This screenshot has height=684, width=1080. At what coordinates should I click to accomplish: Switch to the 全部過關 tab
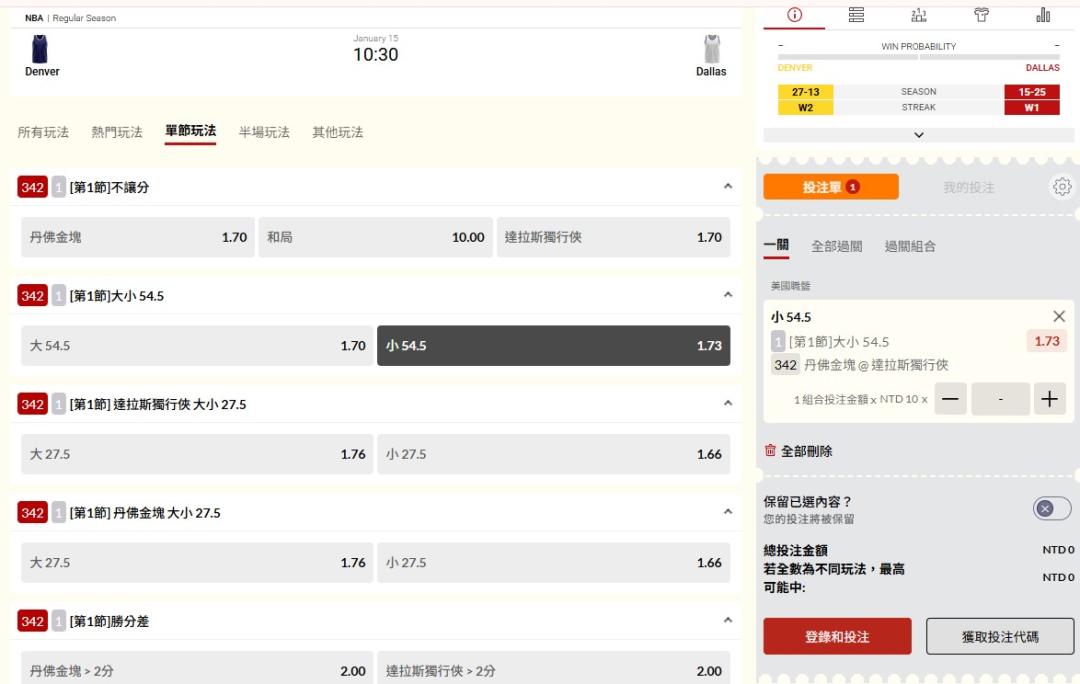click(836, 246)
